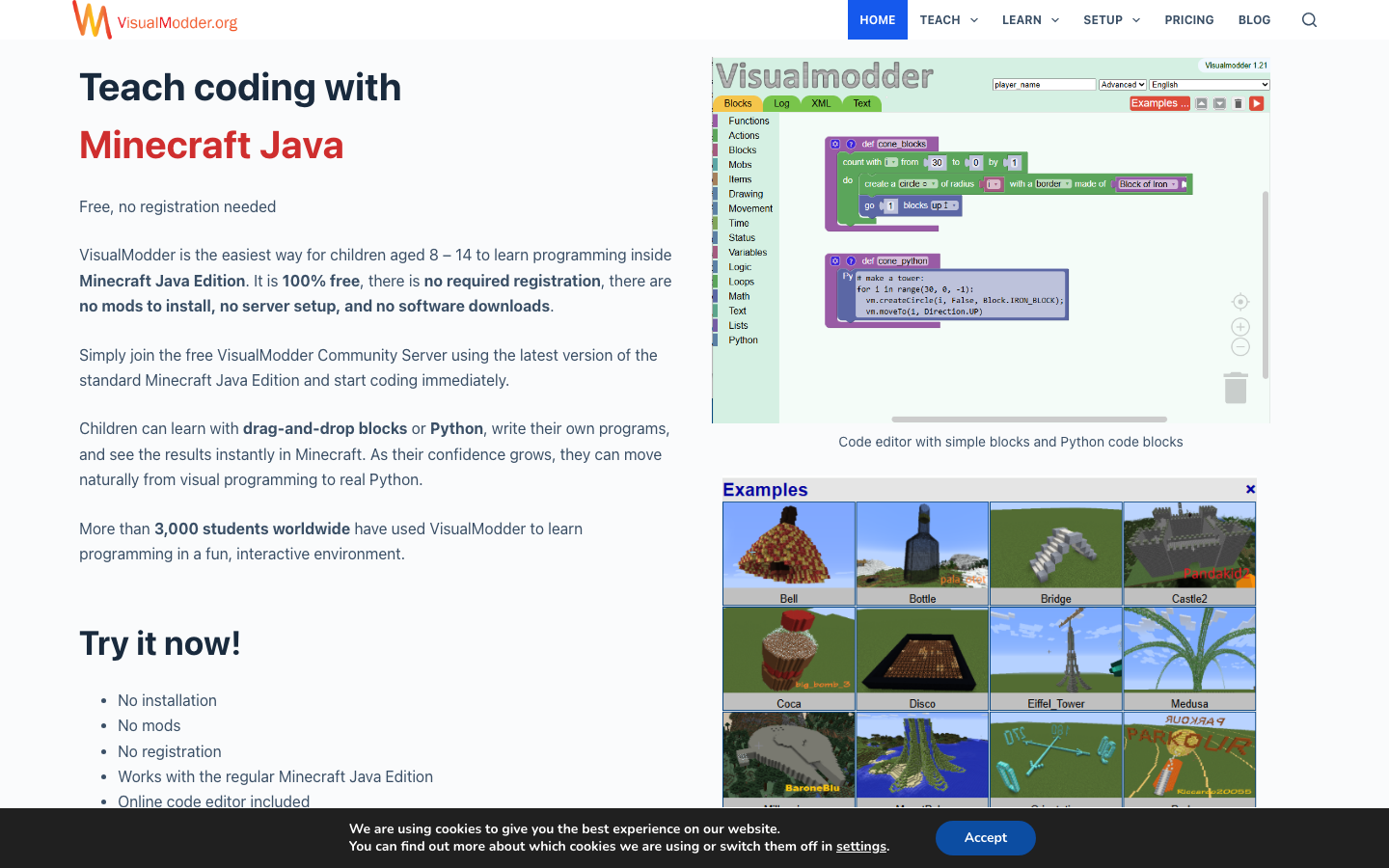Click the player_name input field

(1045, 85)
